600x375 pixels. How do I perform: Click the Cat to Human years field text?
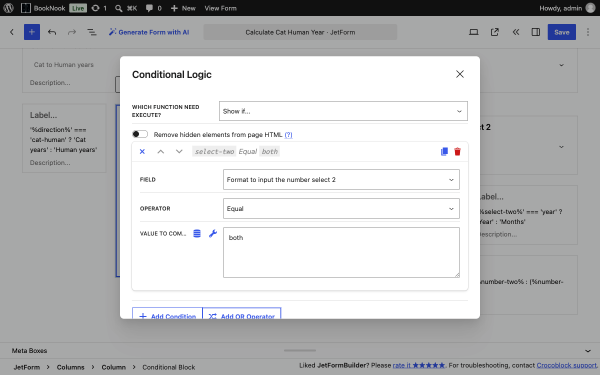pyautogui.click(x=64, y=65)
